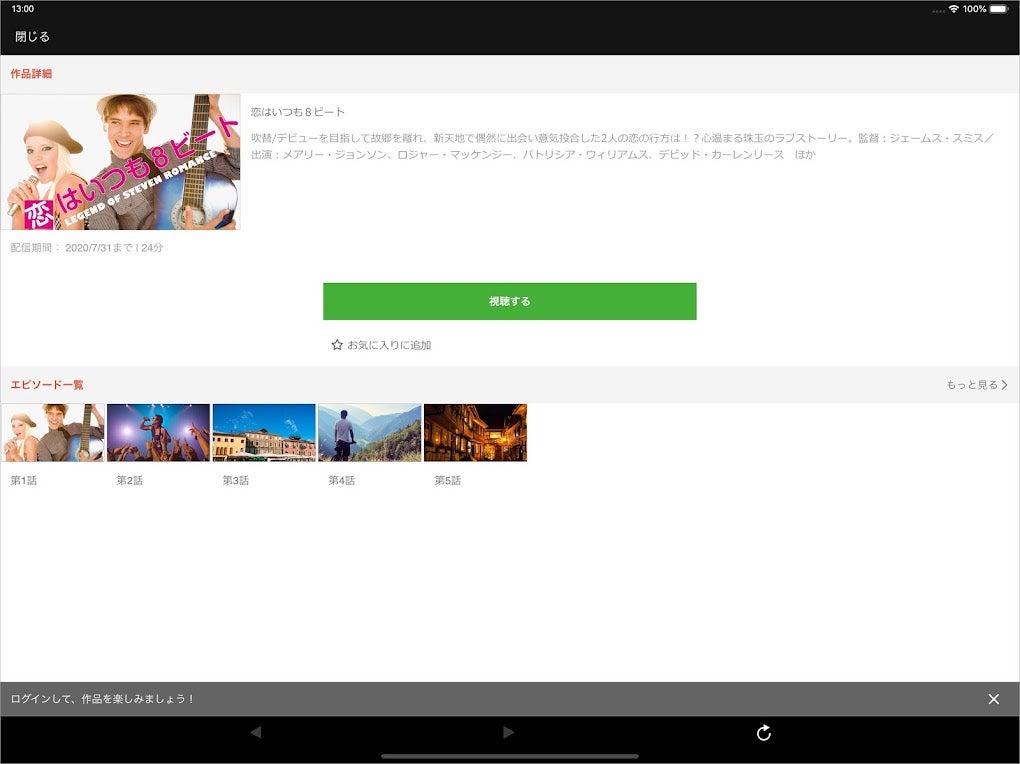Dismiss the login banner with X

[993, 699]
